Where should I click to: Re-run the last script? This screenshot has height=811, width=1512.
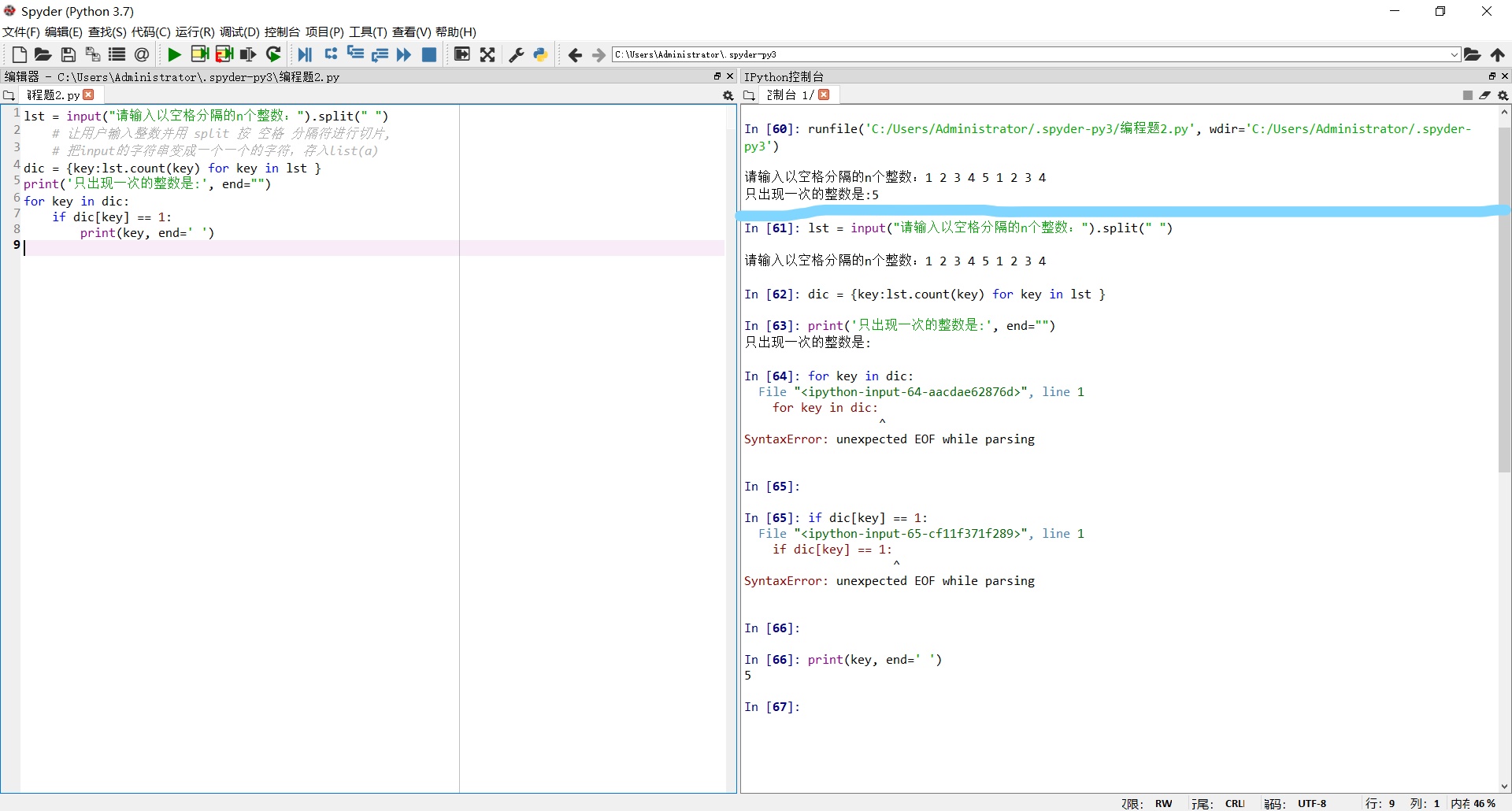point(273,54)
